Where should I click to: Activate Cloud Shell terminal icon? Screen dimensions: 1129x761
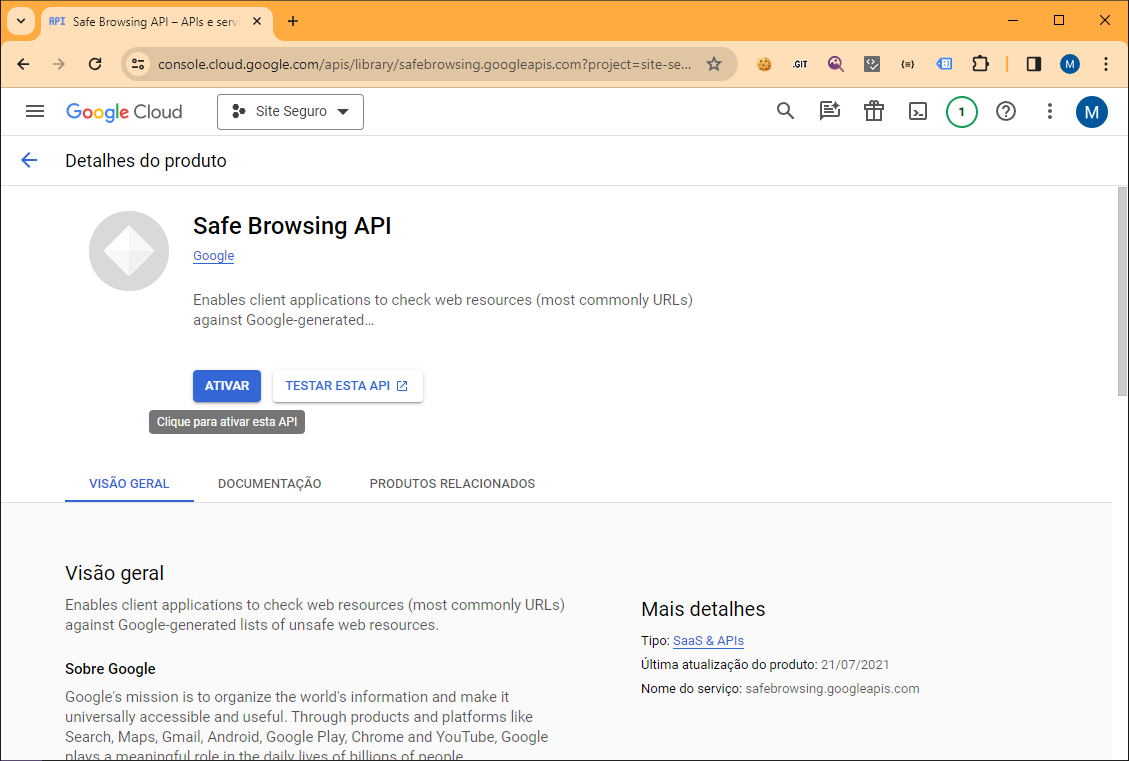(x=917, y=112)
